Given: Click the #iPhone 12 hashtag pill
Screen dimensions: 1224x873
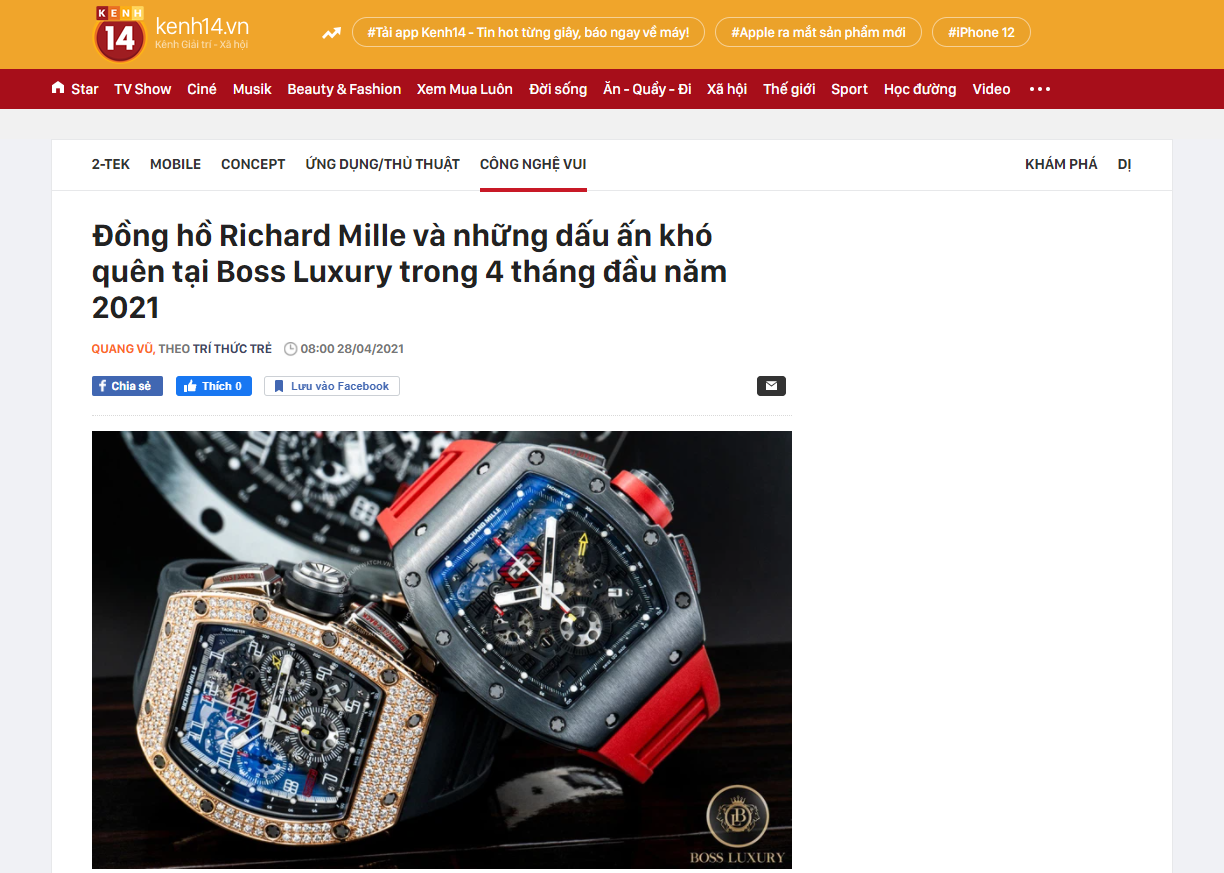Looking at the screenshot, I should [981, 33].
